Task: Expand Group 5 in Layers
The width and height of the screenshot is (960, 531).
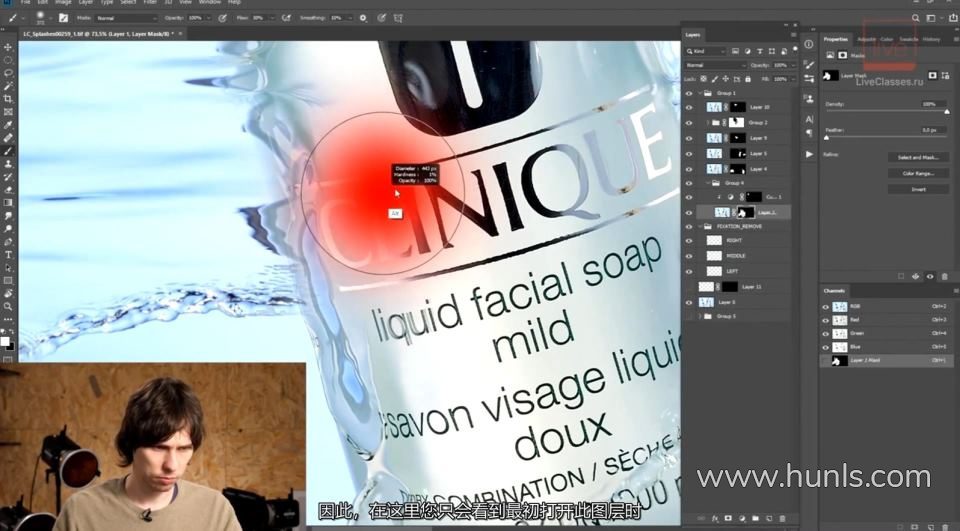Action: tap(700, 317)
